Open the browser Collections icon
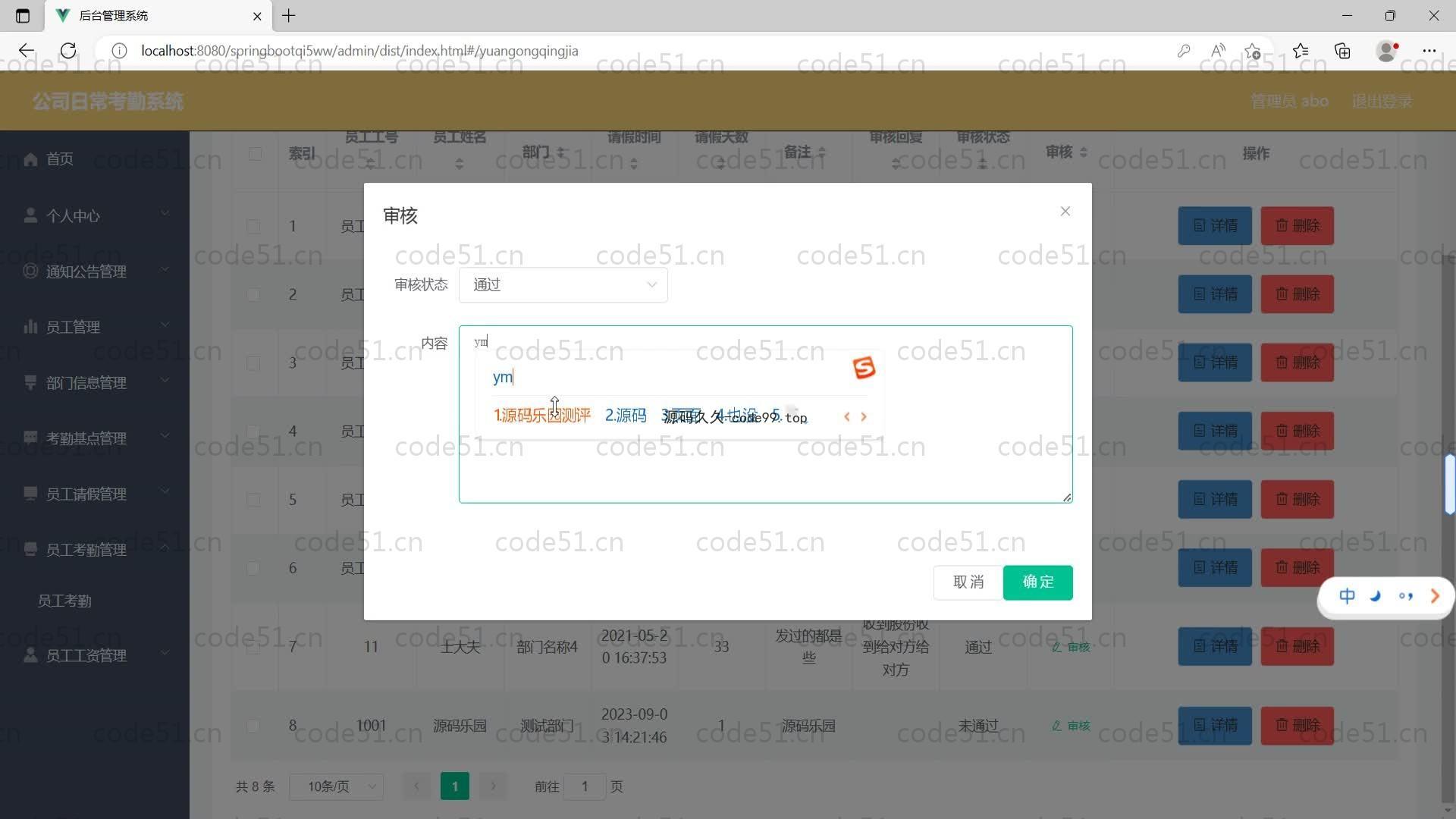 (1342, 51)
